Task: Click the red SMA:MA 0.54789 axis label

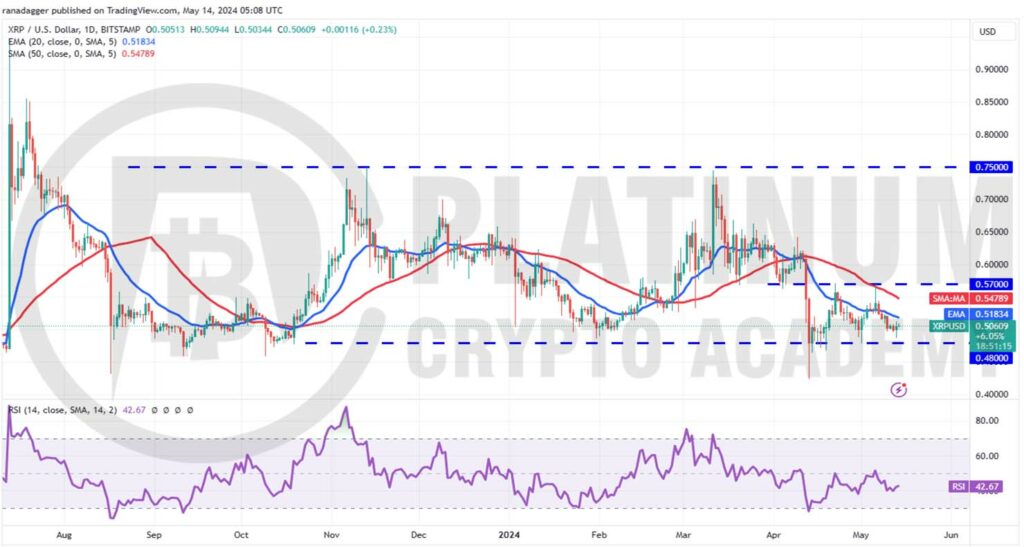Action: point(970,298)
